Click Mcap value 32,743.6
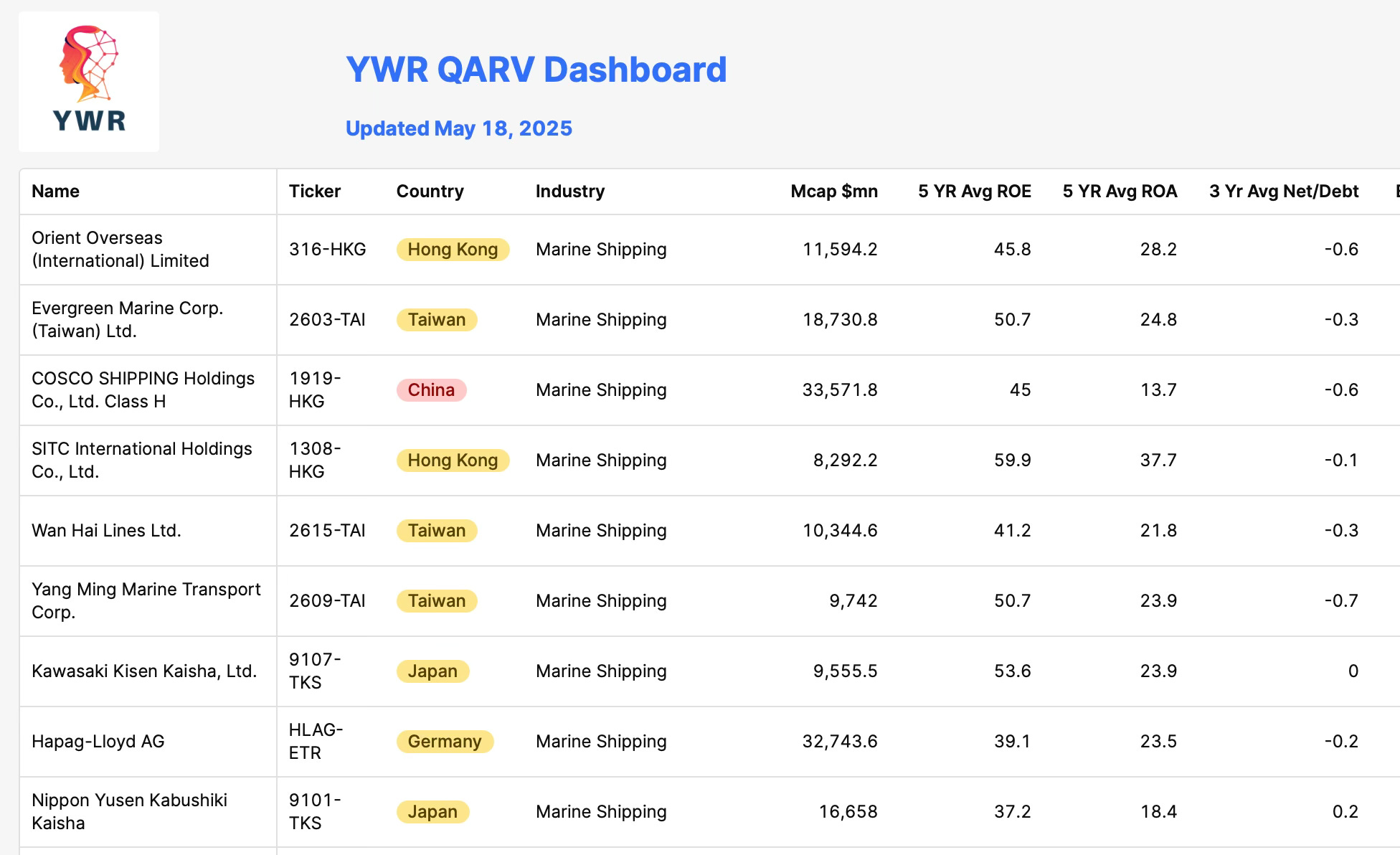The width and height of the screenshot is (1400, 855). point(840,742)
